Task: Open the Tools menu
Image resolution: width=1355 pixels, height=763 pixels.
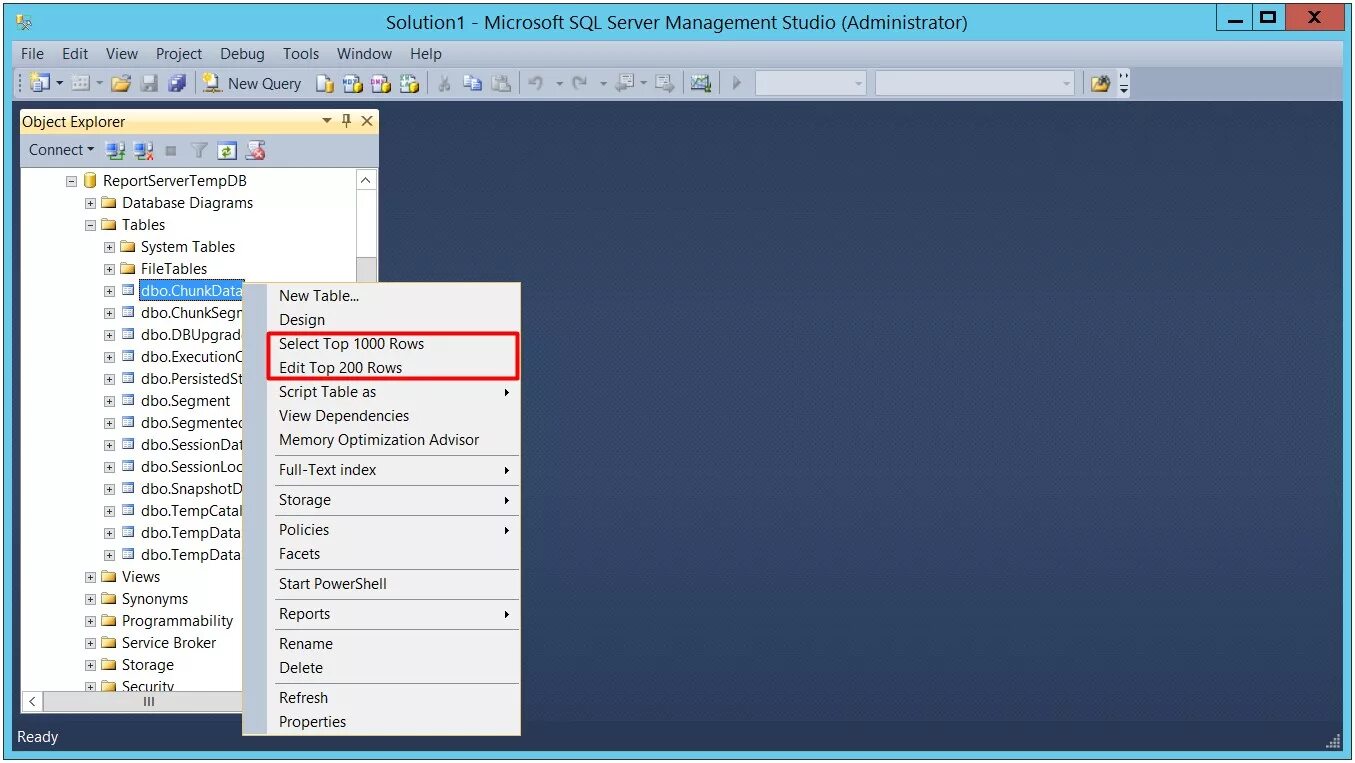Action: pyautogui.click(x=301, y=54)
